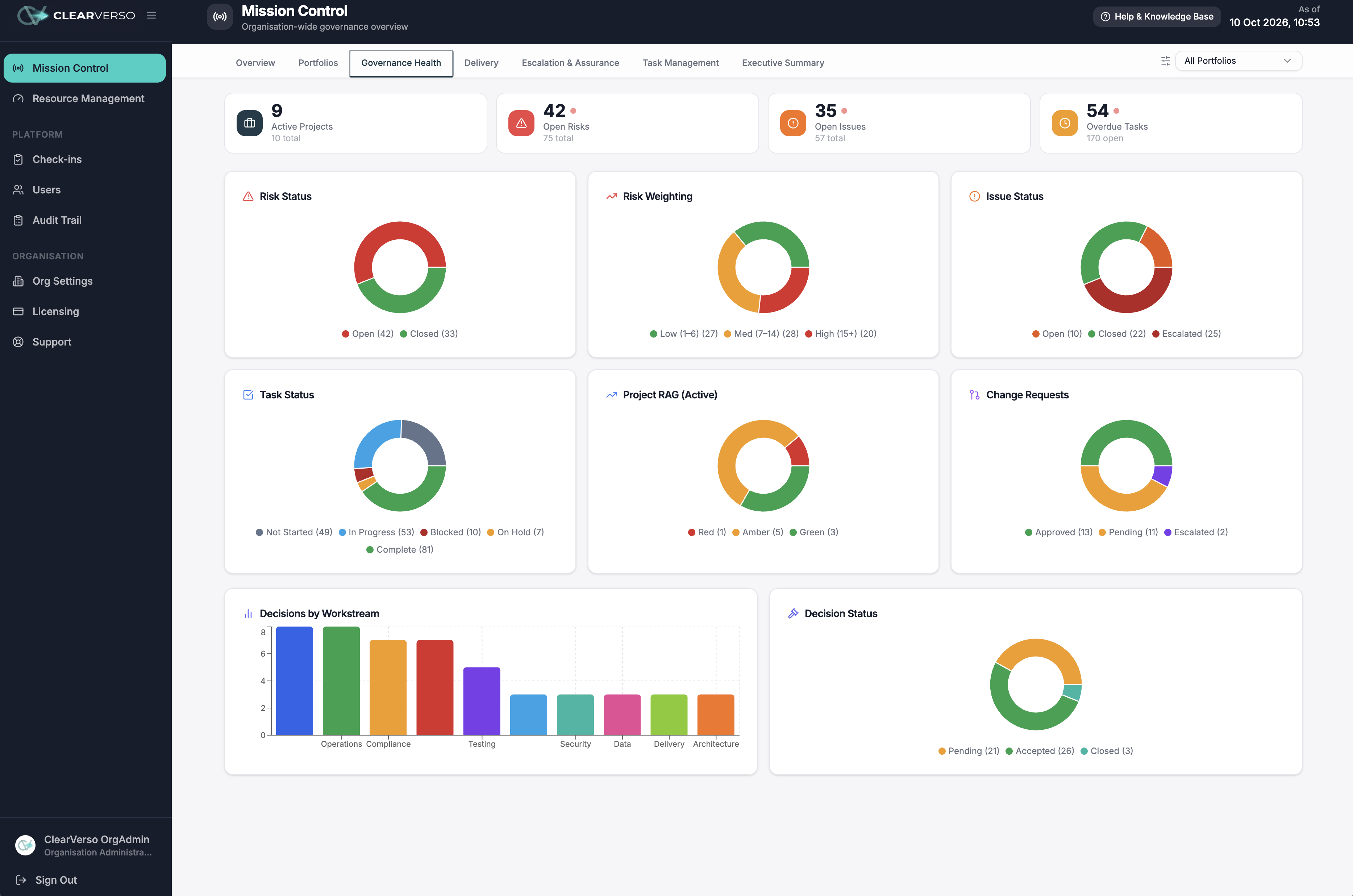Open Check-ins in the sidebar

[x=84, y=159]
